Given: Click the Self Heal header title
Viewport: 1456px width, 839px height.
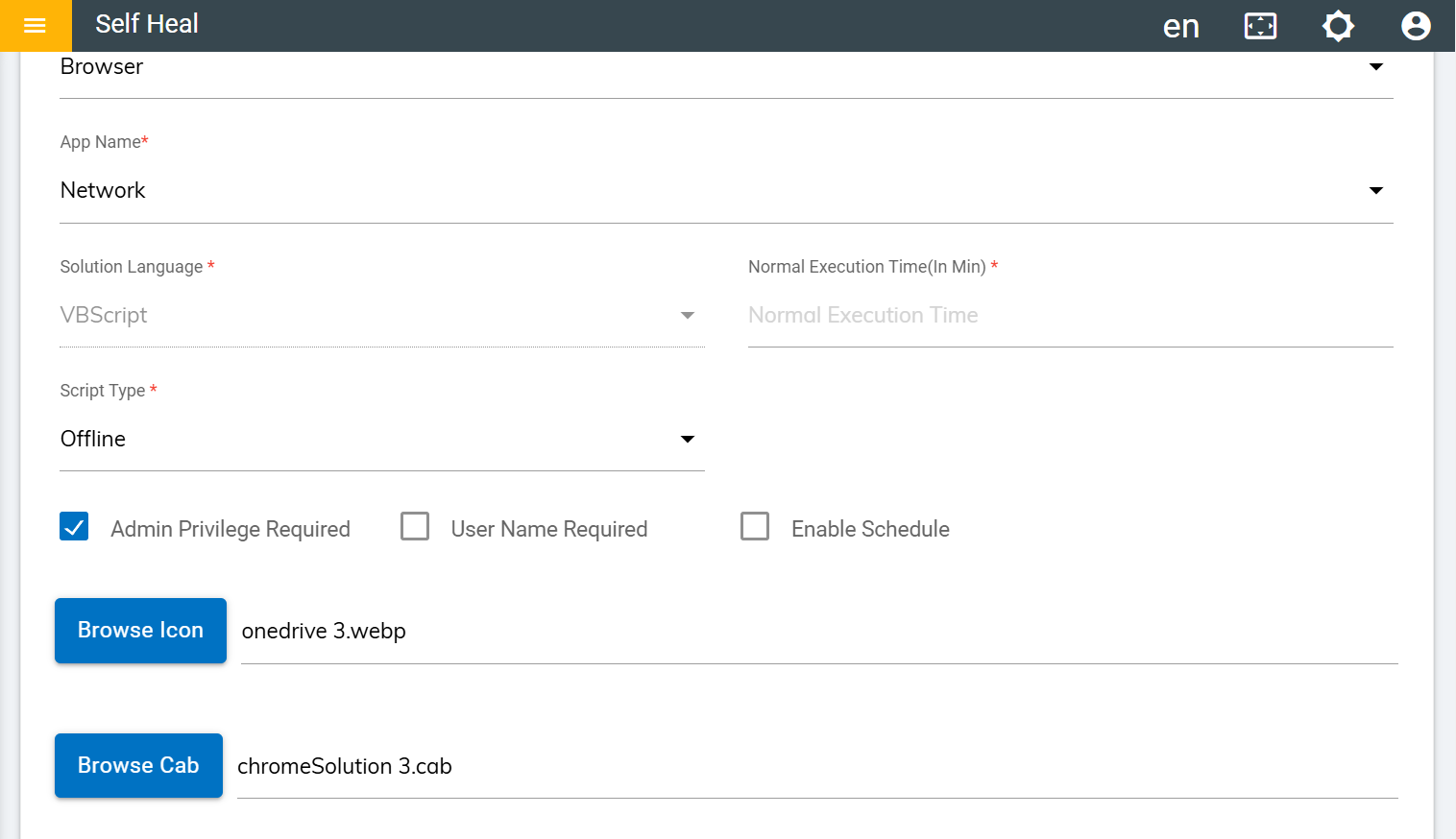Looking at the screenshot, I should coord(147,24).
